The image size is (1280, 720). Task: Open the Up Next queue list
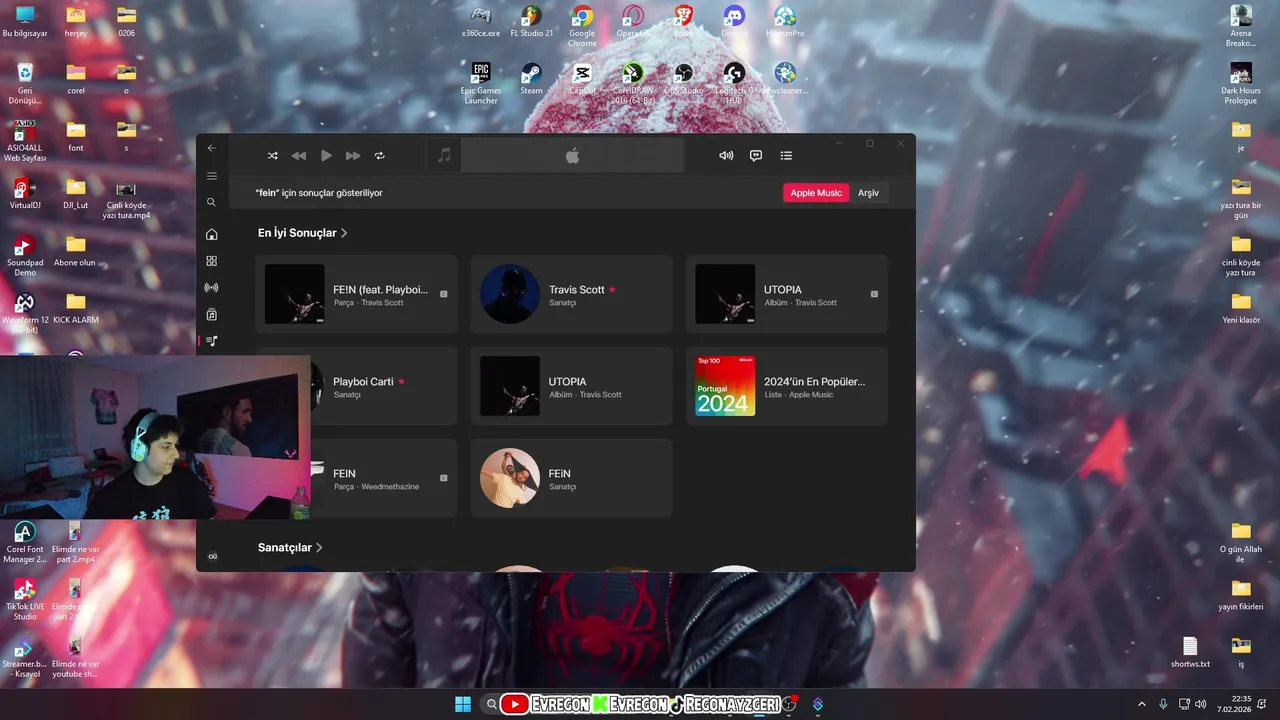[x=786, y=156]
